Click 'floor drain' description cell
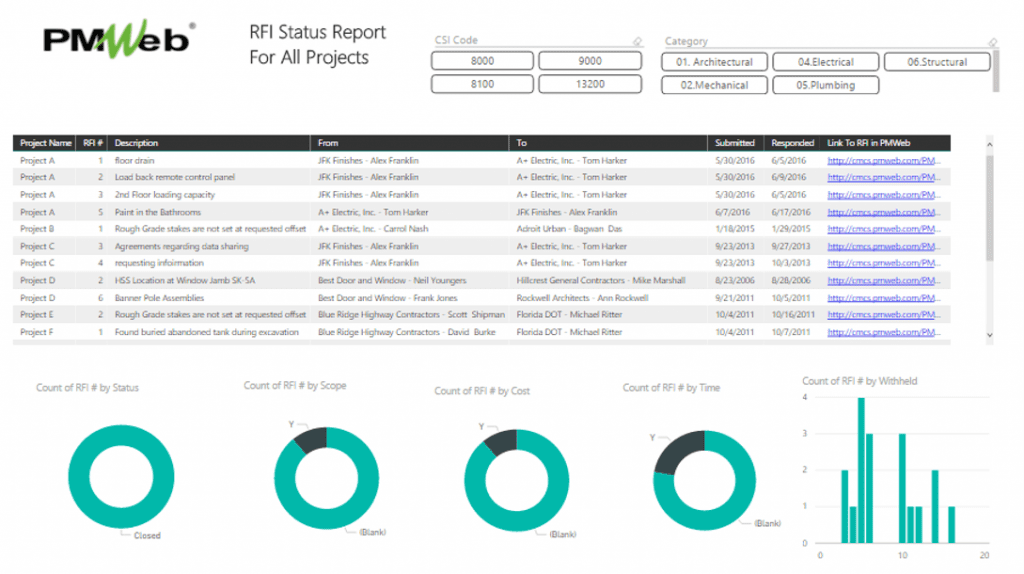The image size is (1024, 574). pyautogui.click(x=135, y=161)
